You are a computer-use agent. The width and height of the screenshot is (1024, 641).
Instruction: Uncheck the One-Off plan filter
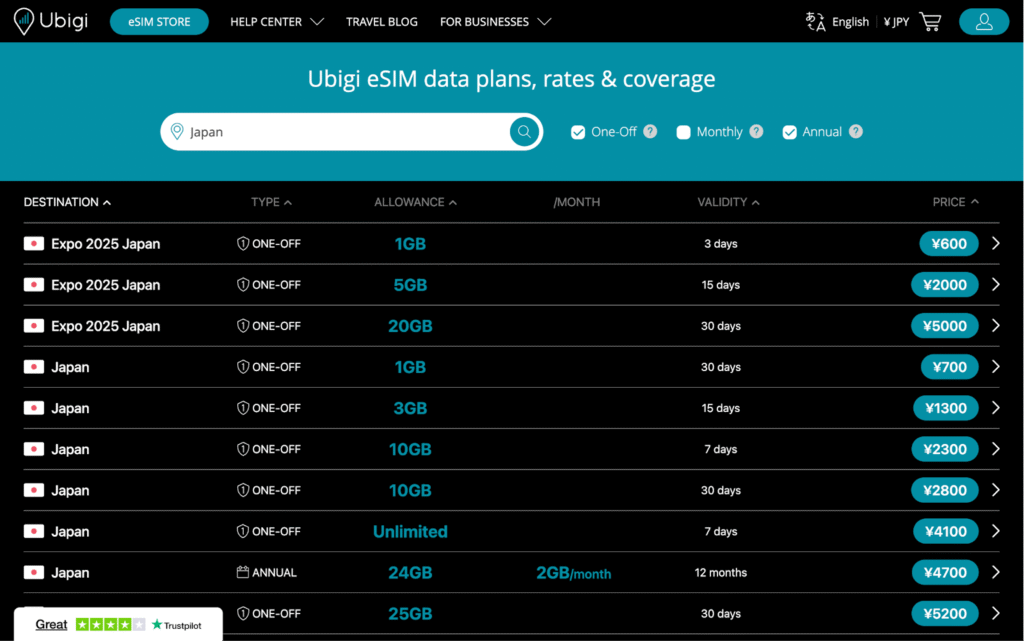pos(578,132)
